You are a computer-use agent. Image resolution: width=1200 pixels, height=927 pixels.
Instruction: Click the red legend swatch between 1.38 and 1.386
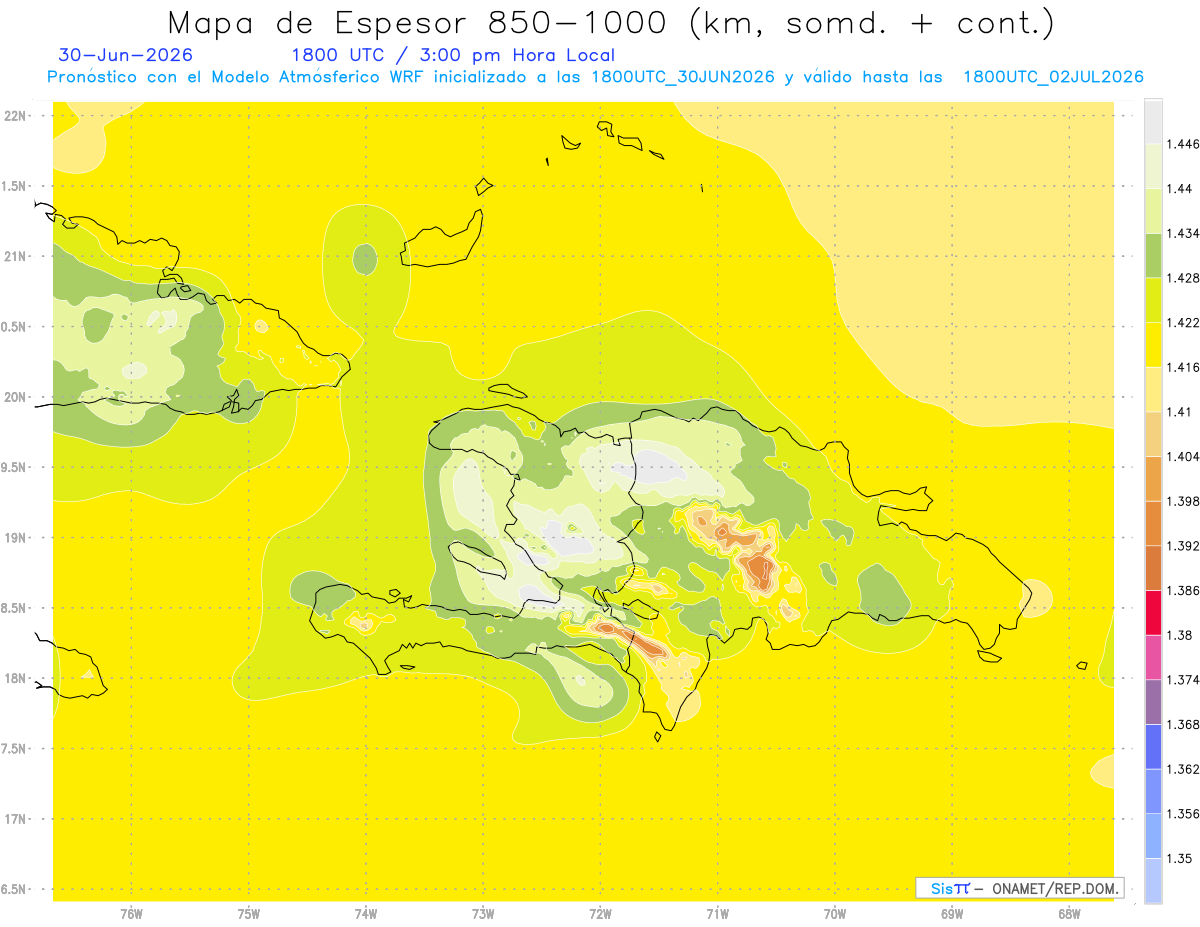coord(1153,613)
